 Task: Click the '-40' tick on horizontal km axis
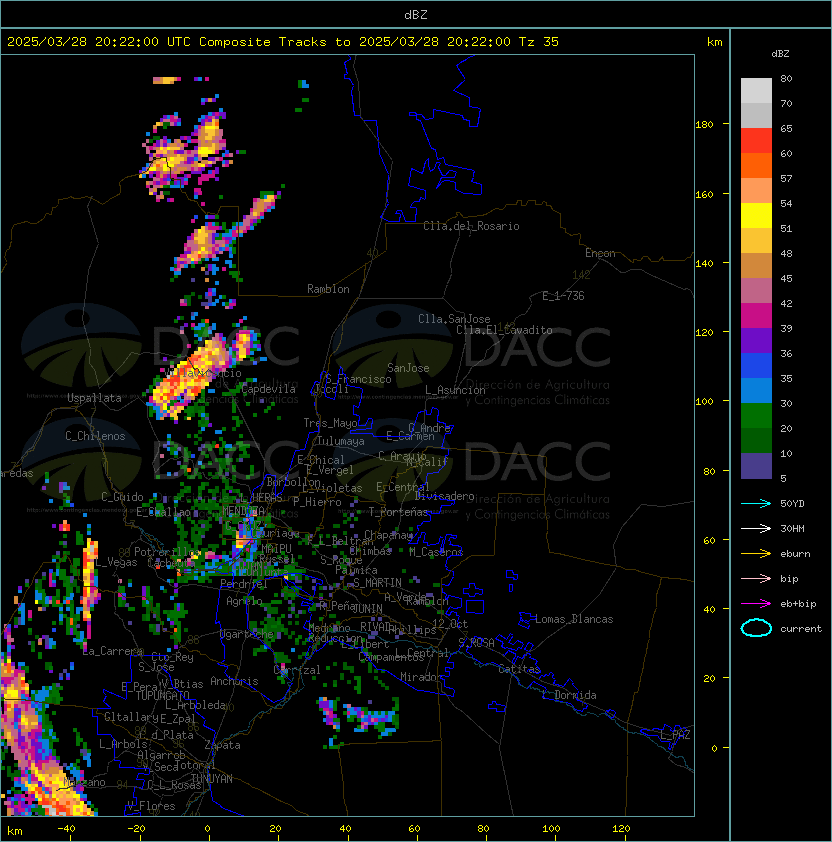point(66,829)
